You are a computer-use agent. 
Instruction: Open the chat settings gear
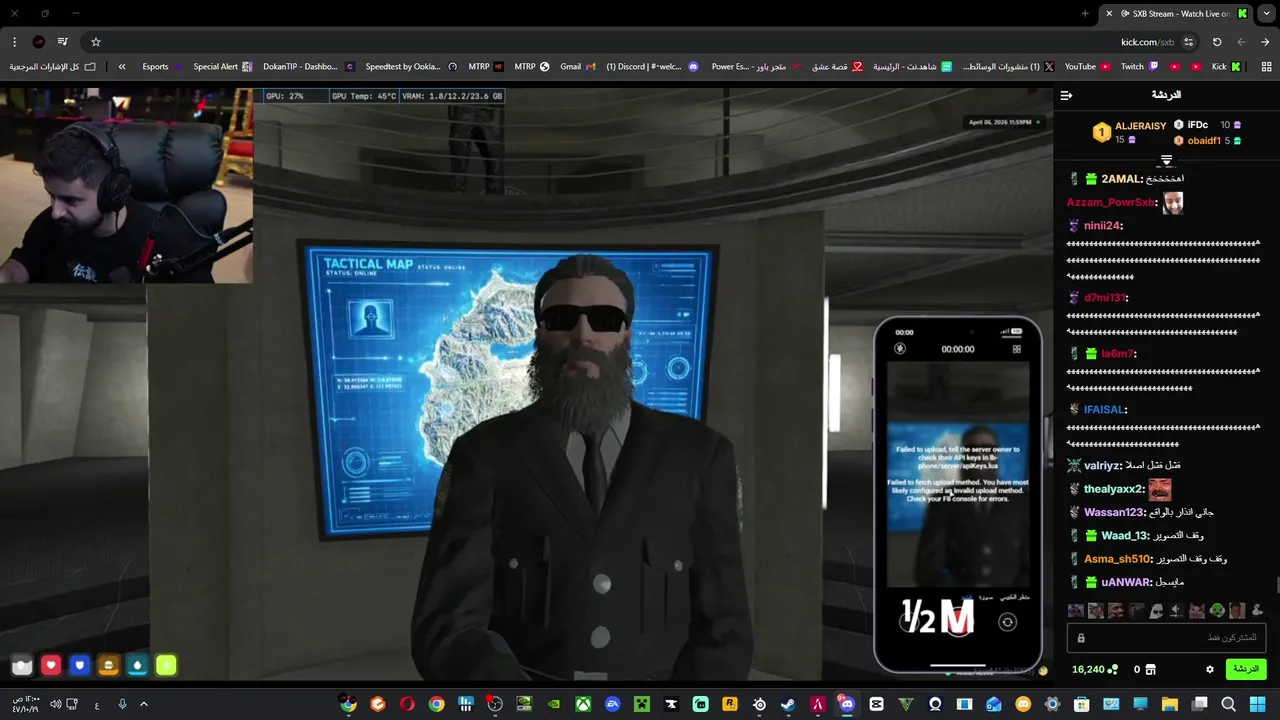(1209, 670)
